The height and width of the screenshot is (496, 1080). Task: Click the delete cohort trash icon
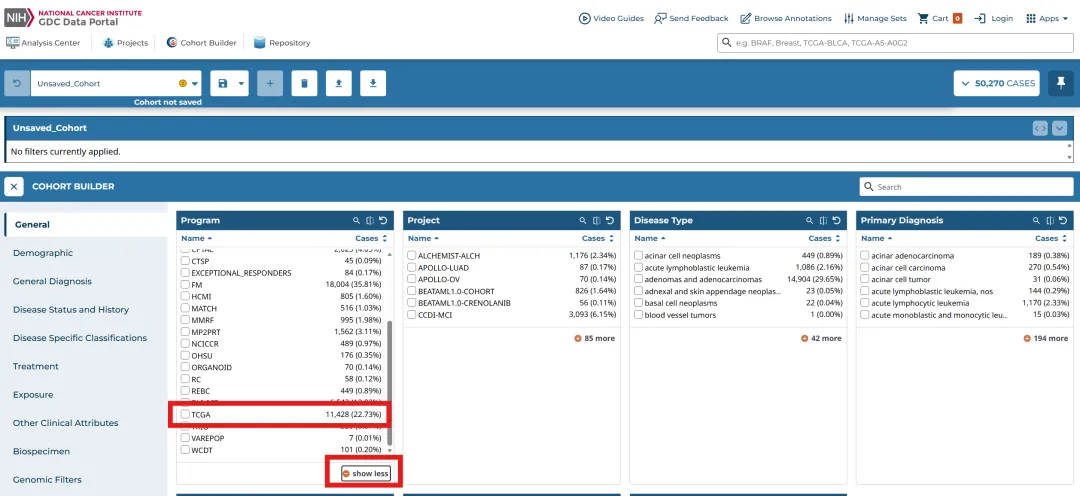pyautogui.click(x=304, y=83)
